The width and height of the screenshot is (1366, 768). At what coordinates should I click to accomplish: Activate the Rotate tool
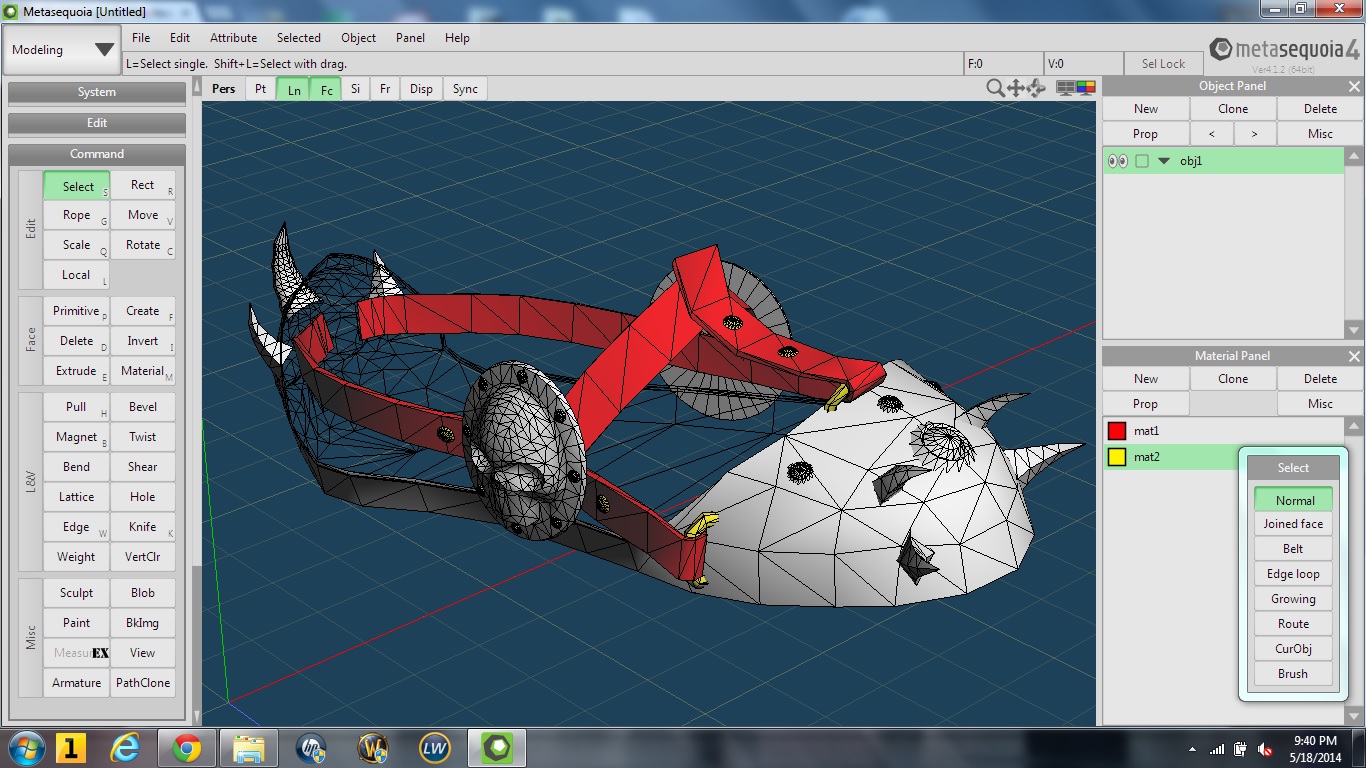click(143, 245)
